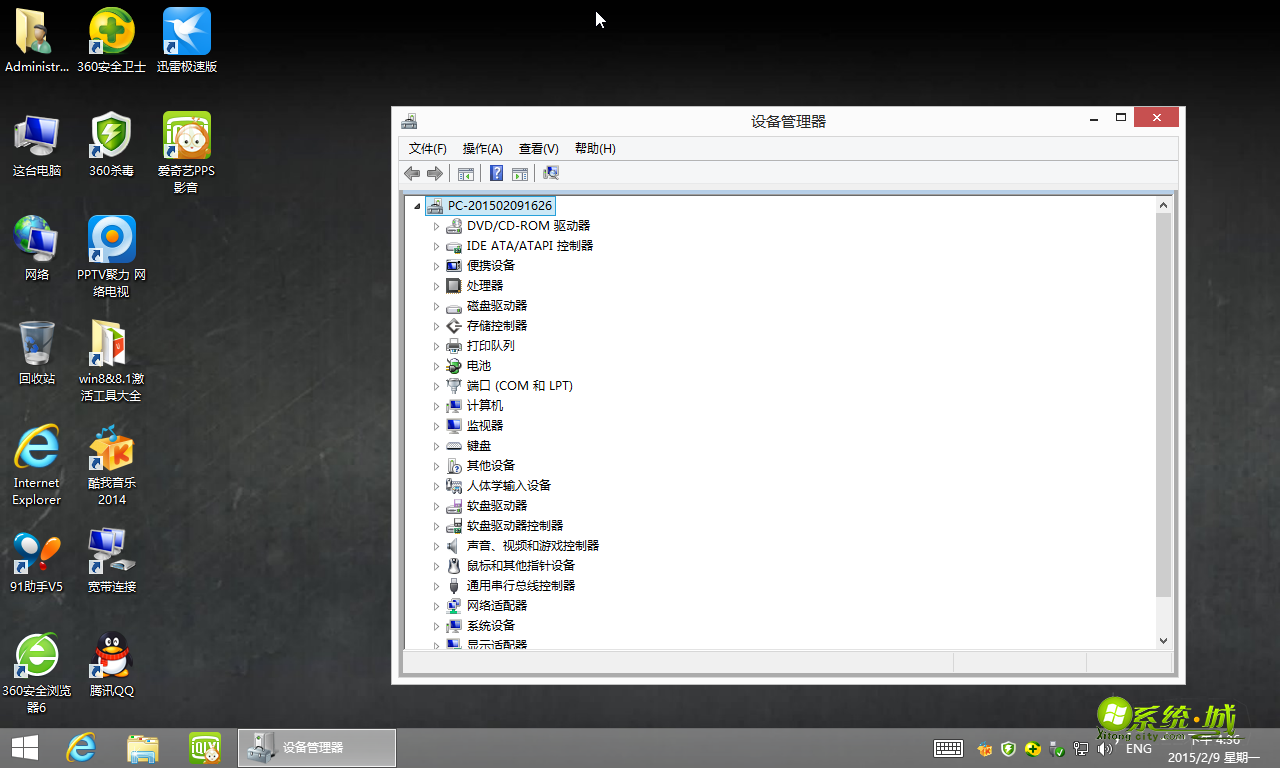The image size is (1280, 768).
Task: Open the Help icon on the toolbar
Action: point(496,173)
